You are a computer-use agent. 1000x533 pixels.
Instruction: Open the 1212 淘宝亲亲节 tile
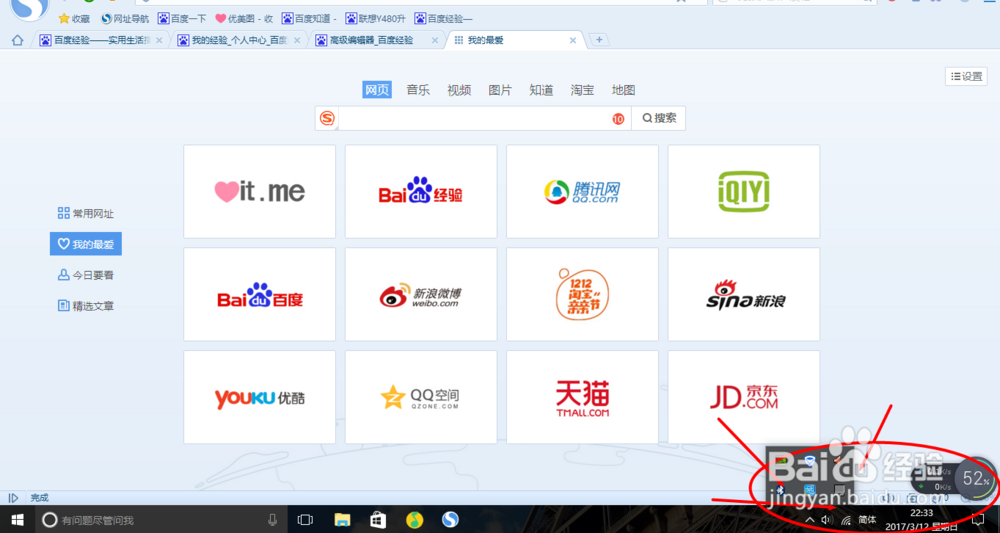[x=582, y=295]
